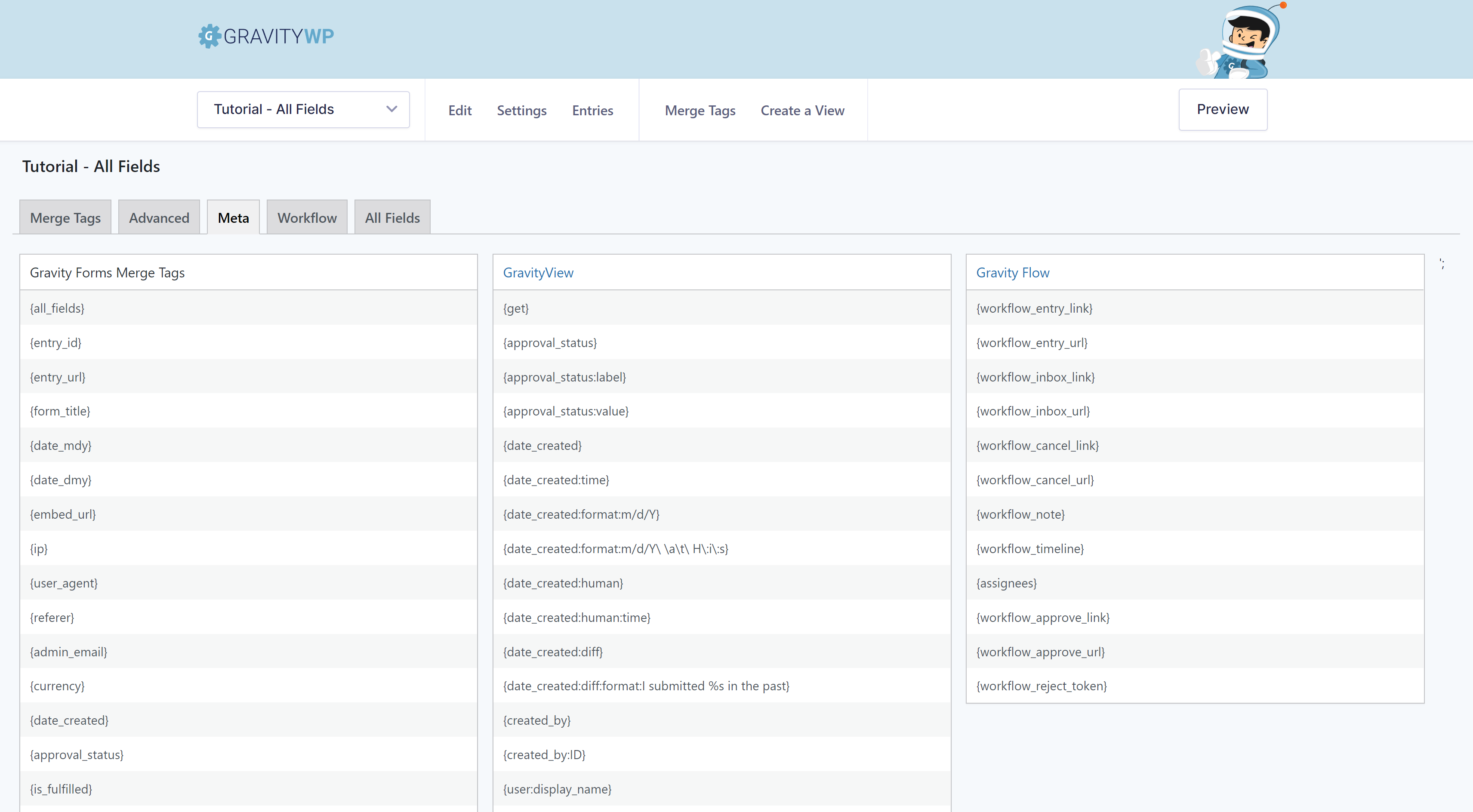Click the {workflow_cancel_link} merge tag
Screen dimensions: 1473x812
1037,446
